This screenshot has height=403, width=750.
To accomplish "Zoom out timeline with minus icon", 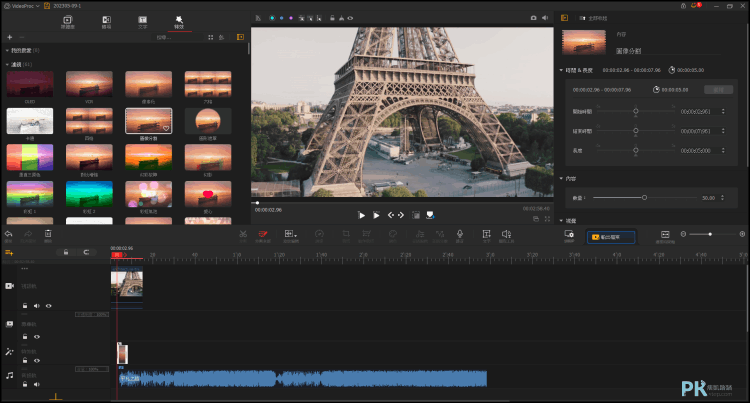I will point(683,234).
